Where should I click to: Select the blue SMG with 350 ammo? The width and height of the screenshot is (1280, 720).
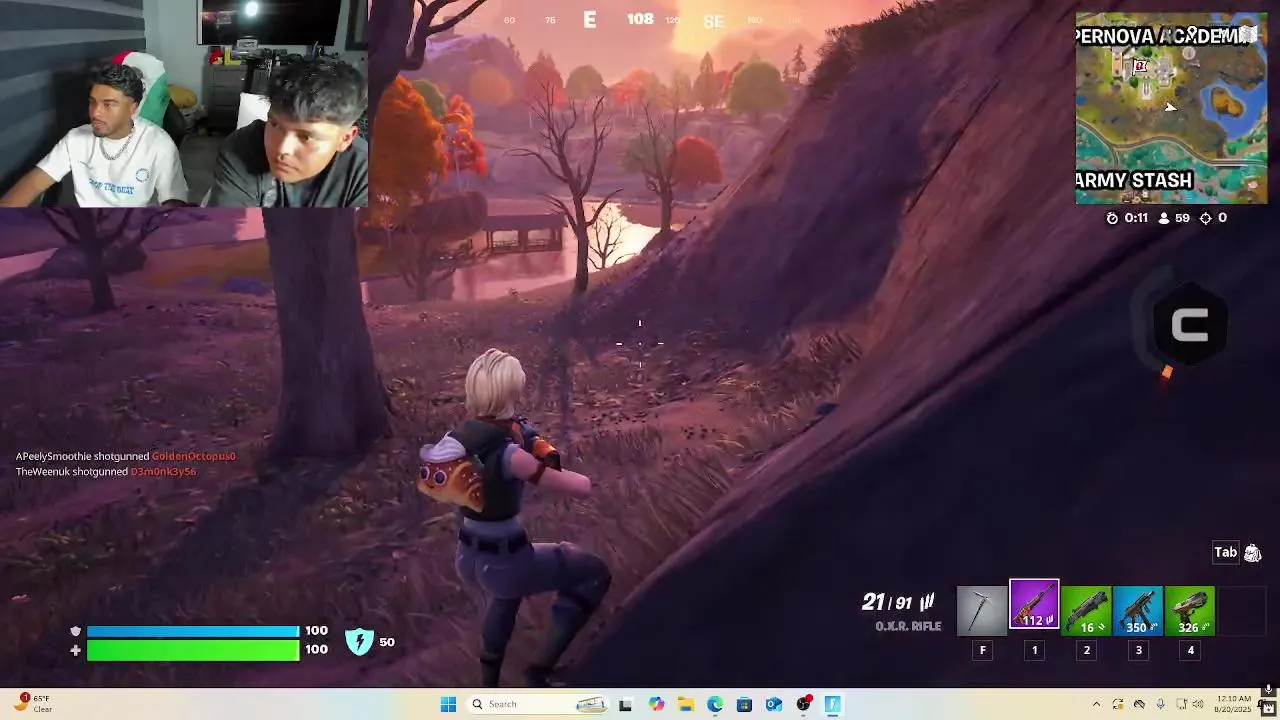pos(1138,611)
